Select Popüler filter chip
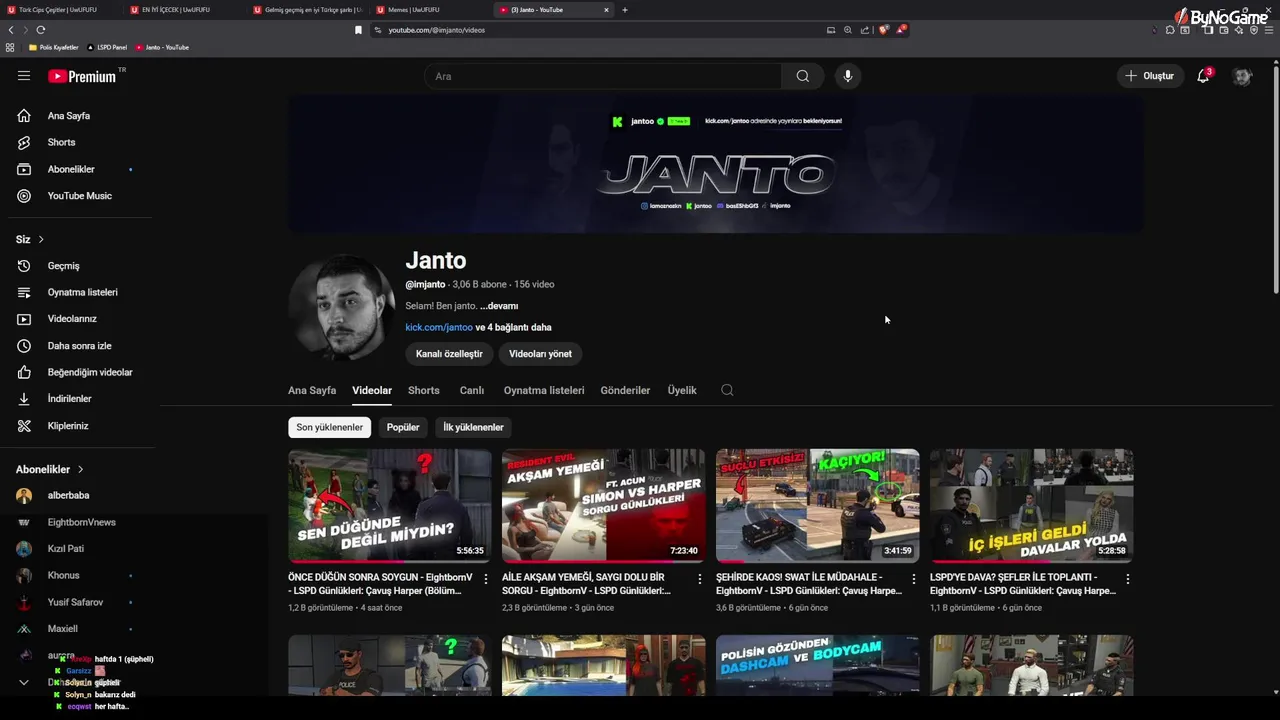Screen dimensions: 1280x720 [x=403, y=427]
